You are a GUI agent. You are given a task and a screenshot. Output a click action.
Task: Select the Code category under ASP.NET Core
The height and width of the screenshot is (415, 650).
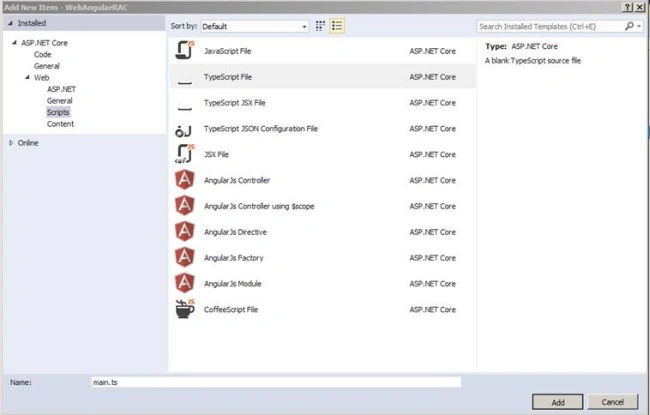(43, 54)
